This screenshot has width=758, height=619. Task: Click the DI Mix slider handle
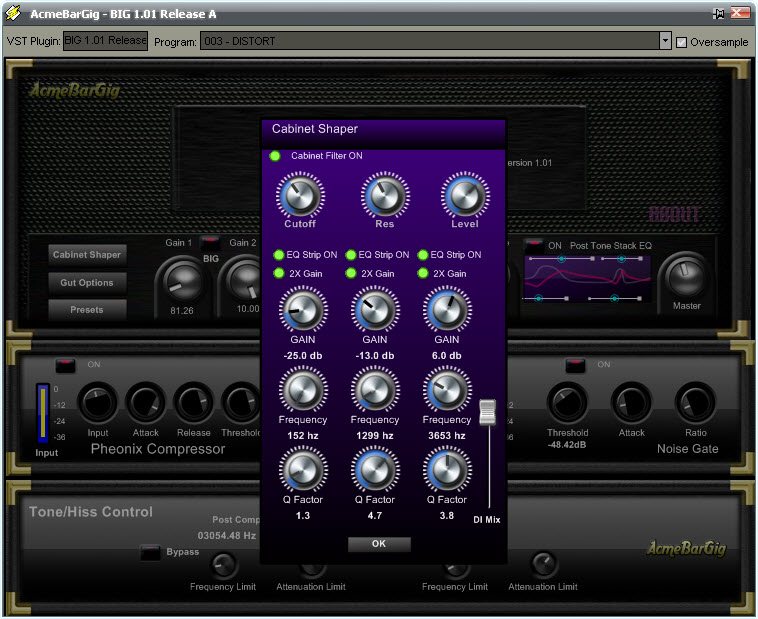[488, 413]
